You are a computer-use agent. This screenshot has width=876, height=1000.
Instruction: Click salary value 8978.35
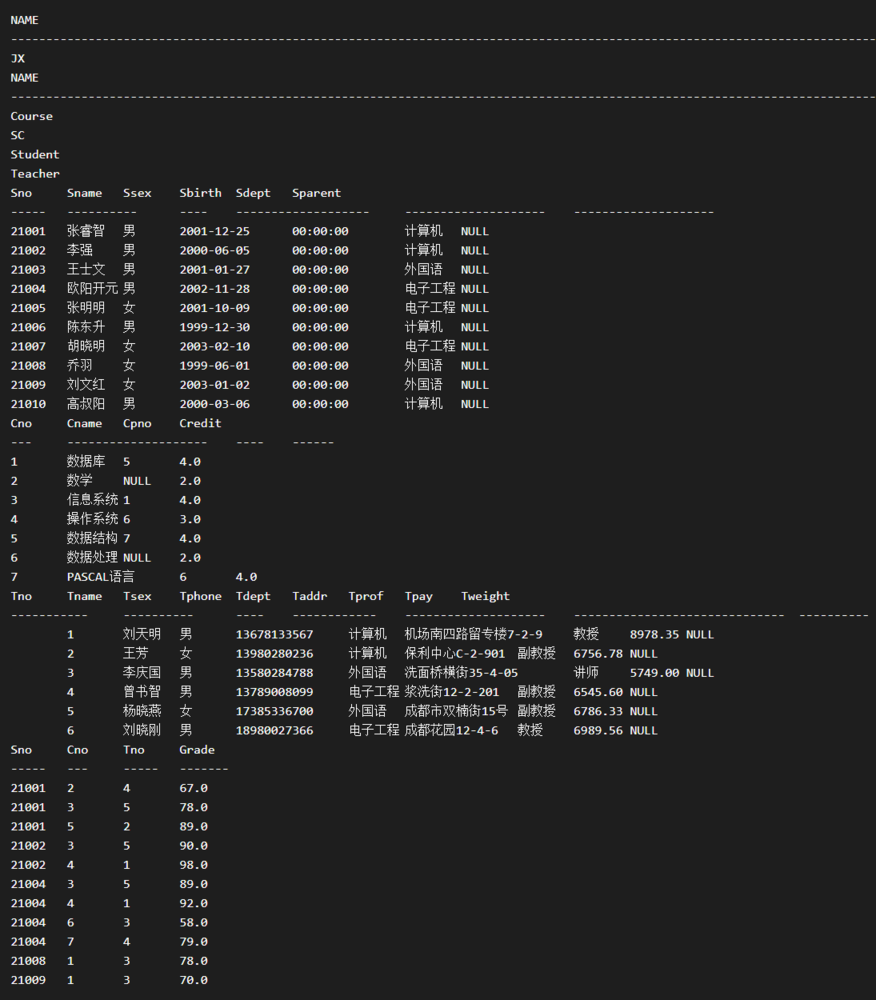coord(655,634)
